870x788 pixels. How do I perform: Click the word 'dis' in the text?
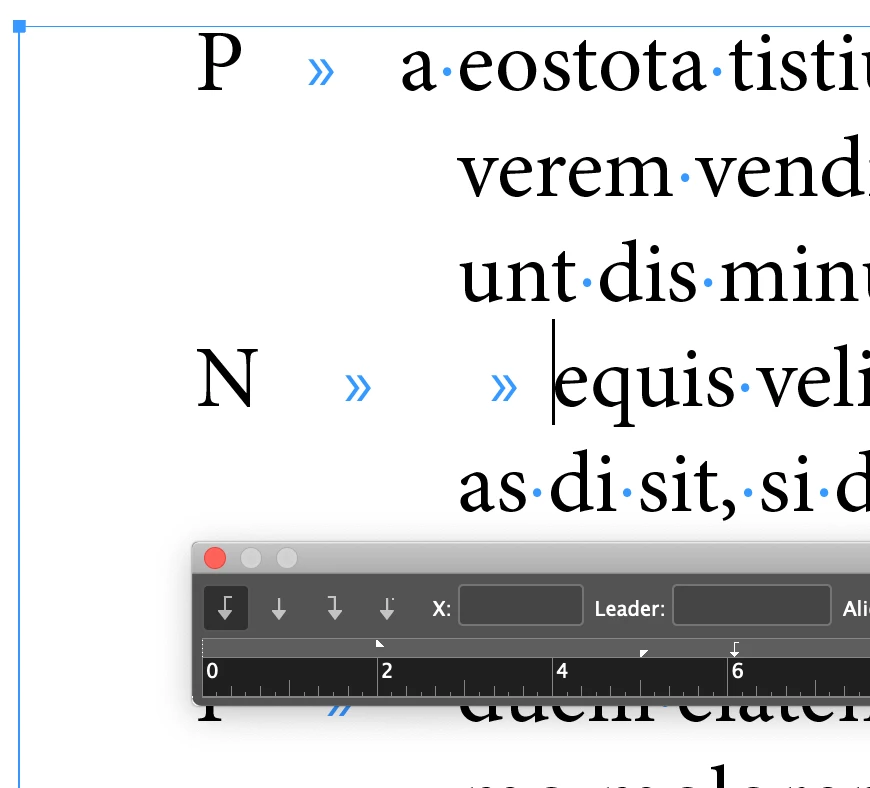pyautogui.click(x=647, y=272)
